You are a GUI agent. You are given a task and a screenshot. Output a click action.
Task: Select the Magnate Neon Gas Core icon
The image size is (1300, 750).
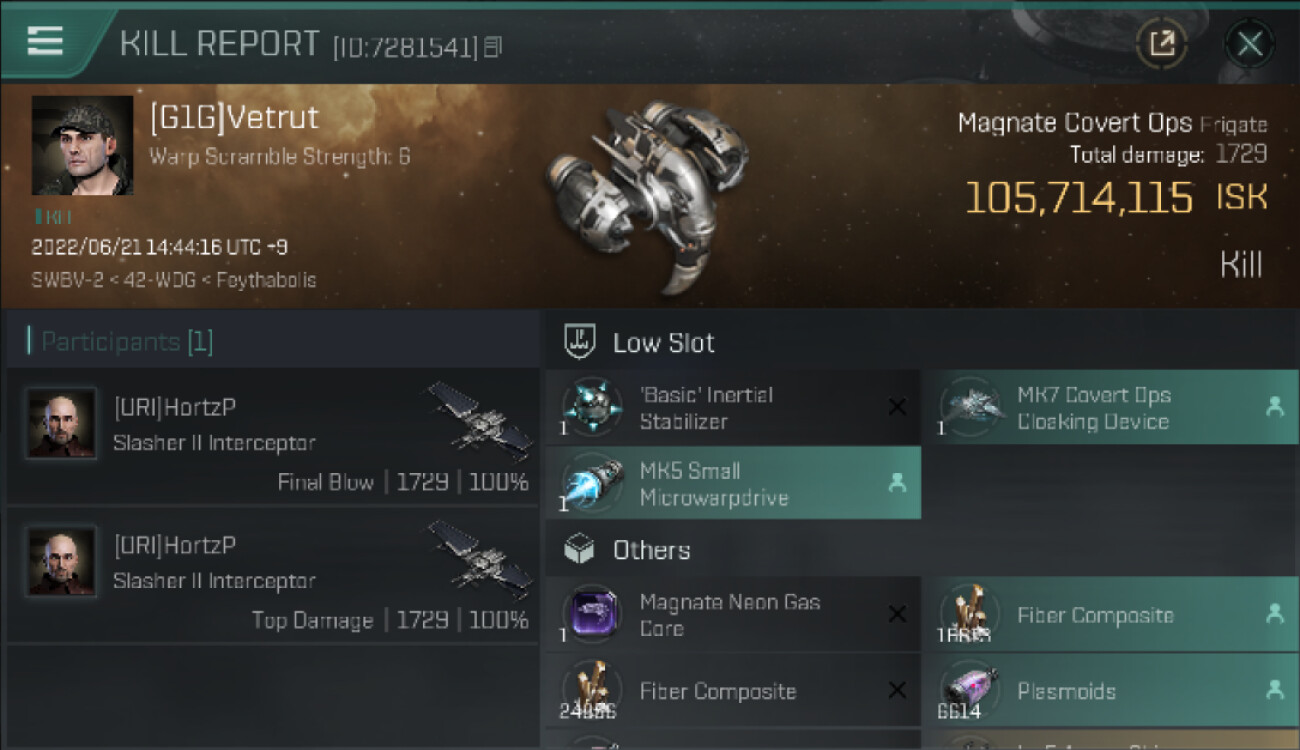(x=592, y=614)
